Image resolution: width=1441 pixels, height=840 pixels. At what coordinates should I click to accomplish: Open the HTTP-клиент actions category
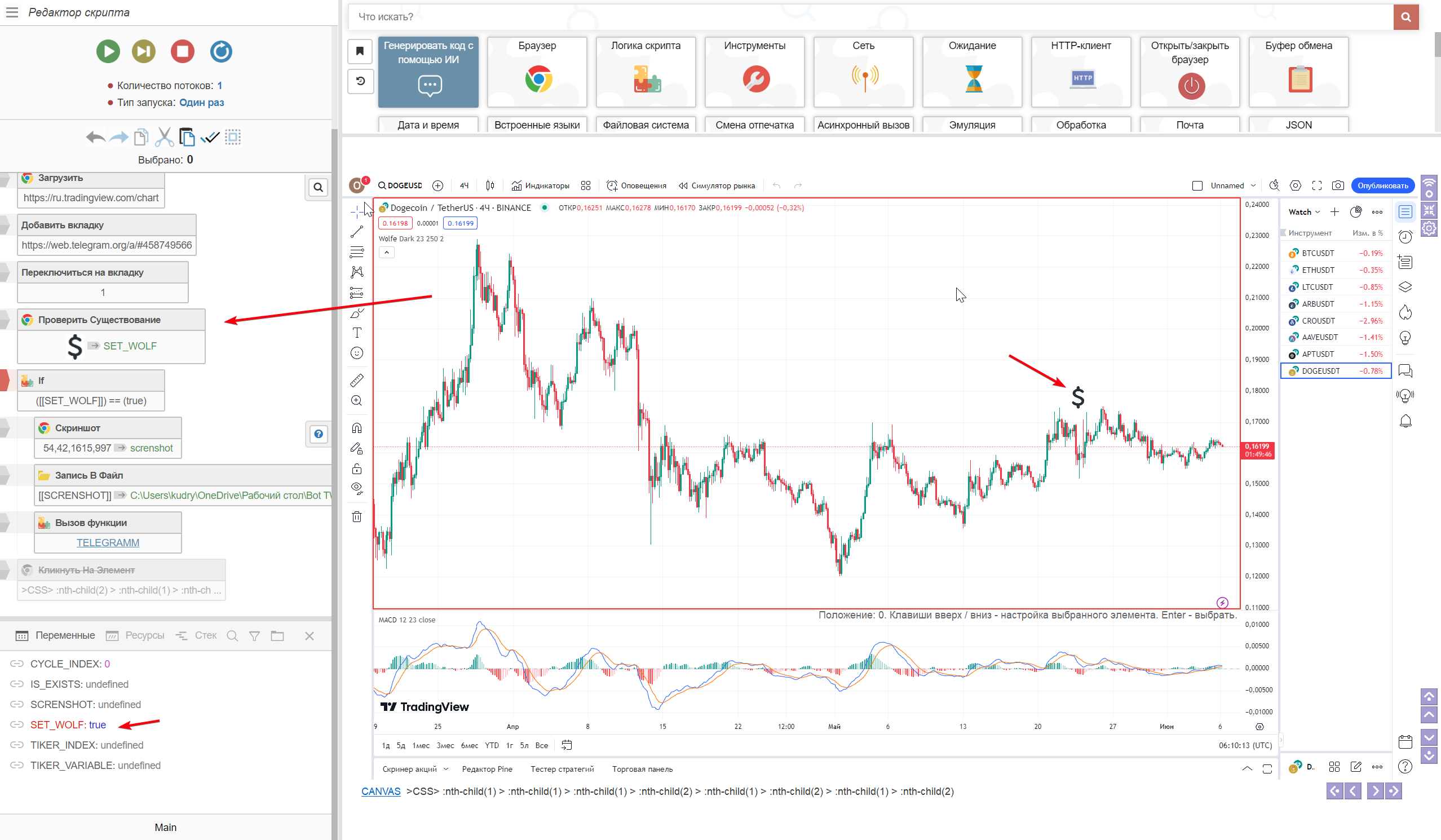click(1081, 72)
